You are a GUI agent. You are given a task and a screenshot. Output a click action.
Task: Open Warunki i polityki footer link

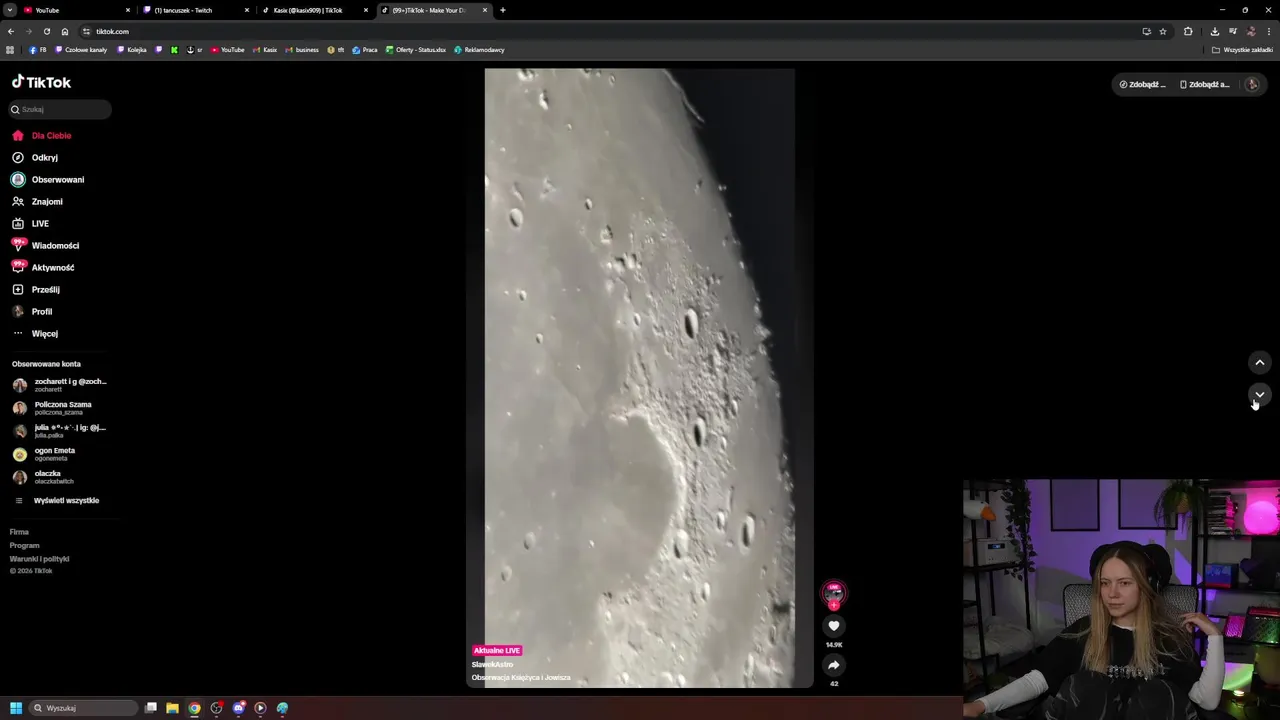(39, 558)
